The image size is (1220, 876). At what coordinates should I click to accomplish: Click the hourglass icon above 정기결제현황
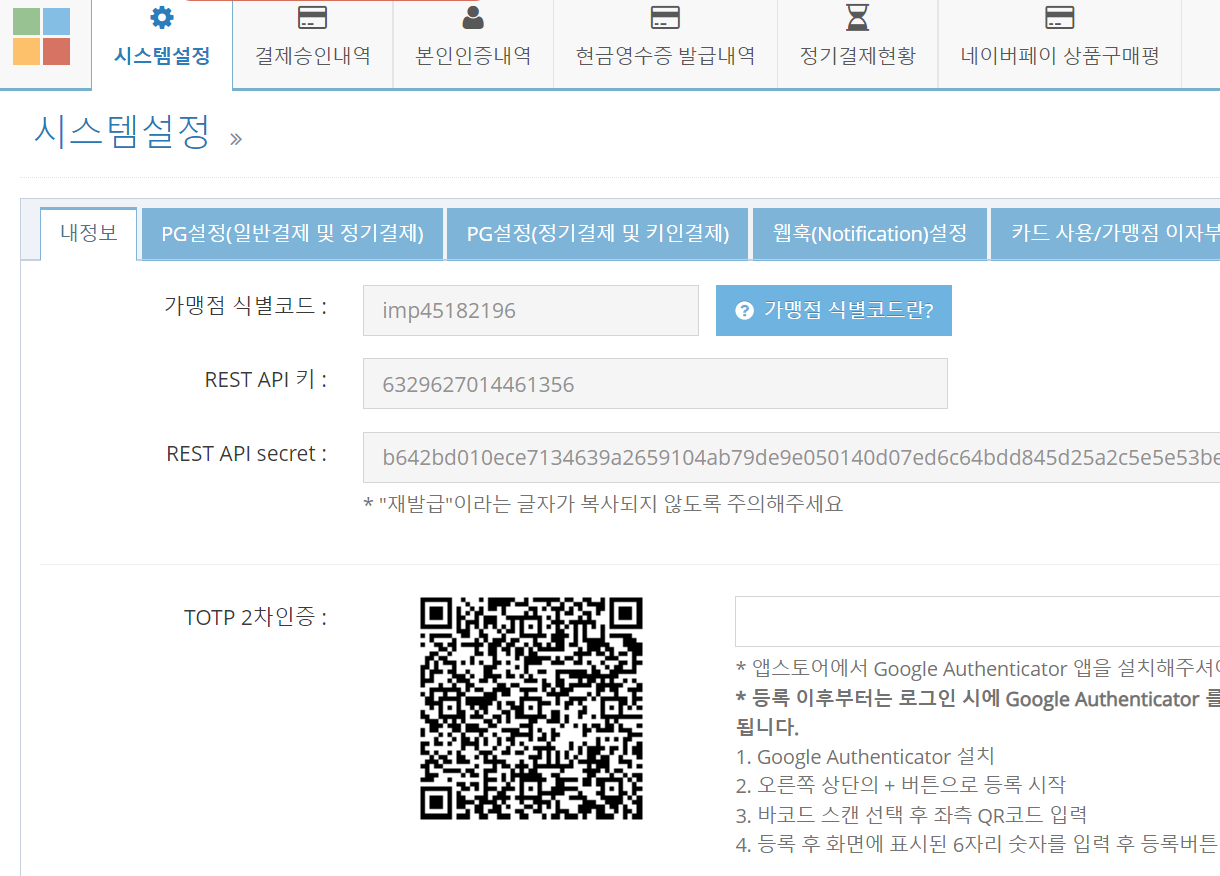tap(857, 17)
